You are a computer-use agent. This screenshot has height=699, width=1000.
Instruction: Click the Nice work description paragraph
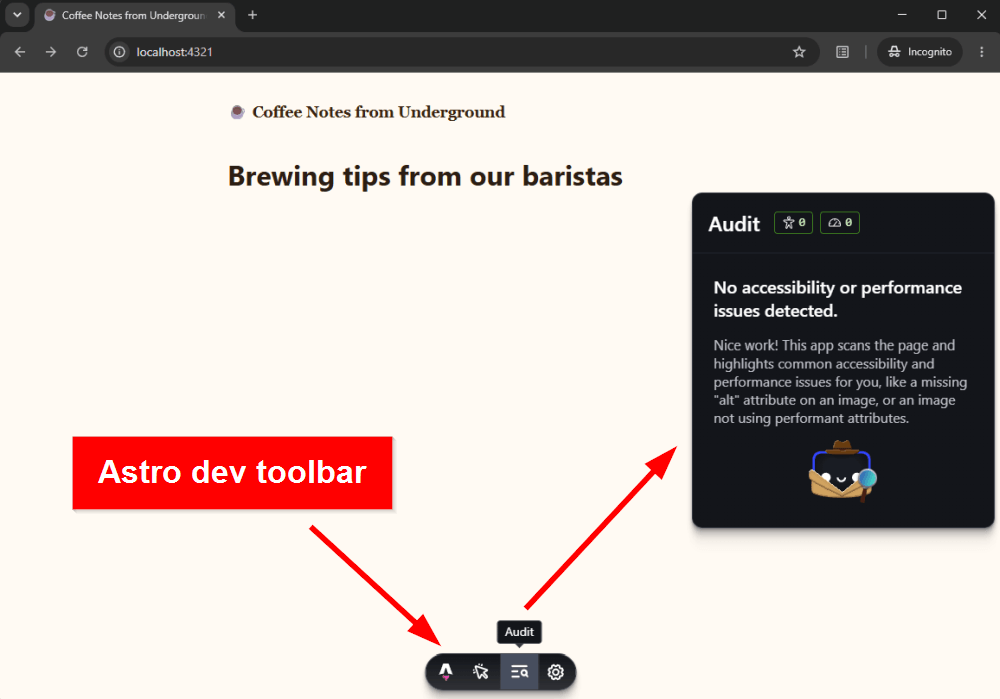(840, 382)
